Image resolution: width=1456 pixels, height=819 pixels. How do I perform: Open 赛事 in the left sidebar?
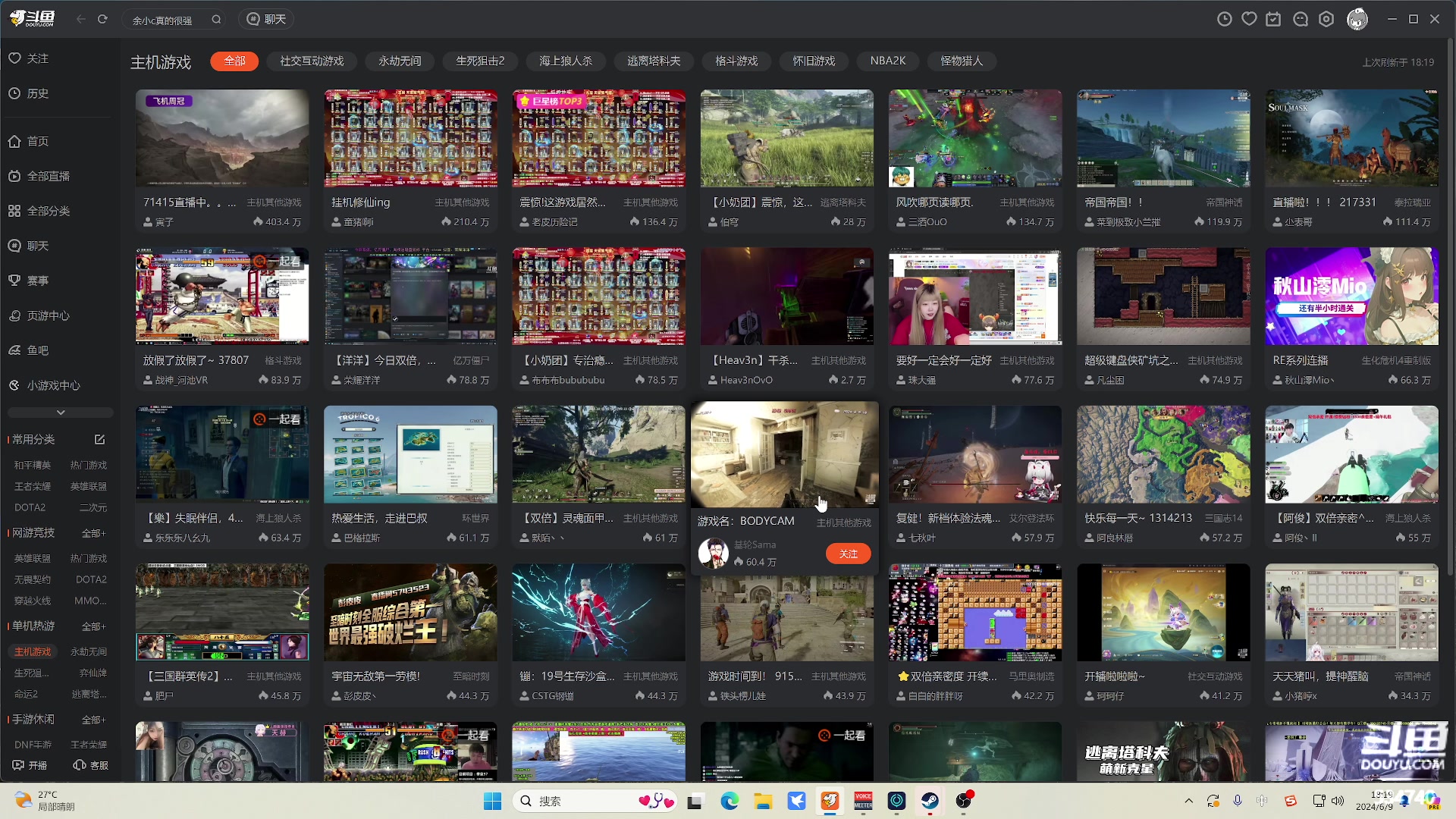[x=38, y=281]
